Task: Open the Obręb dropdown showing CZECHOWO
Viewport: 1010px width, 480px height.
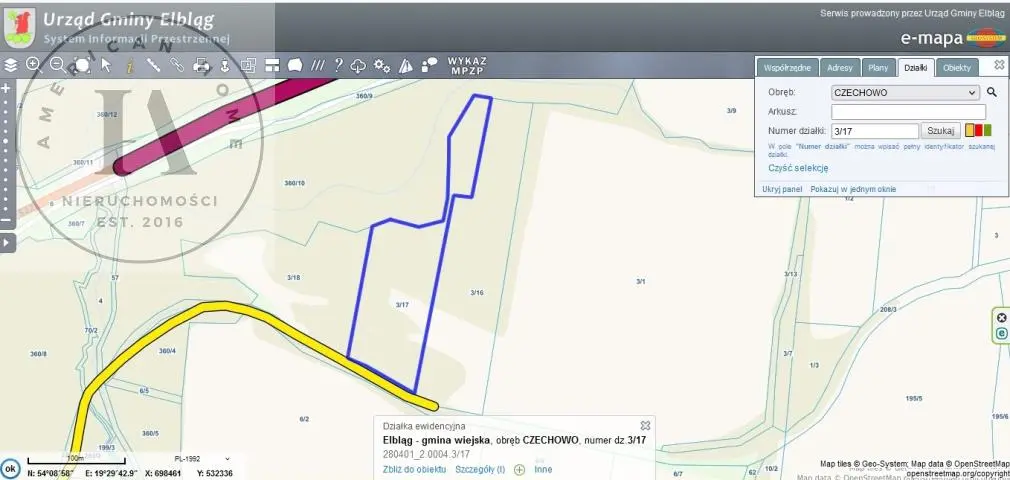Action: coord(904,92)
